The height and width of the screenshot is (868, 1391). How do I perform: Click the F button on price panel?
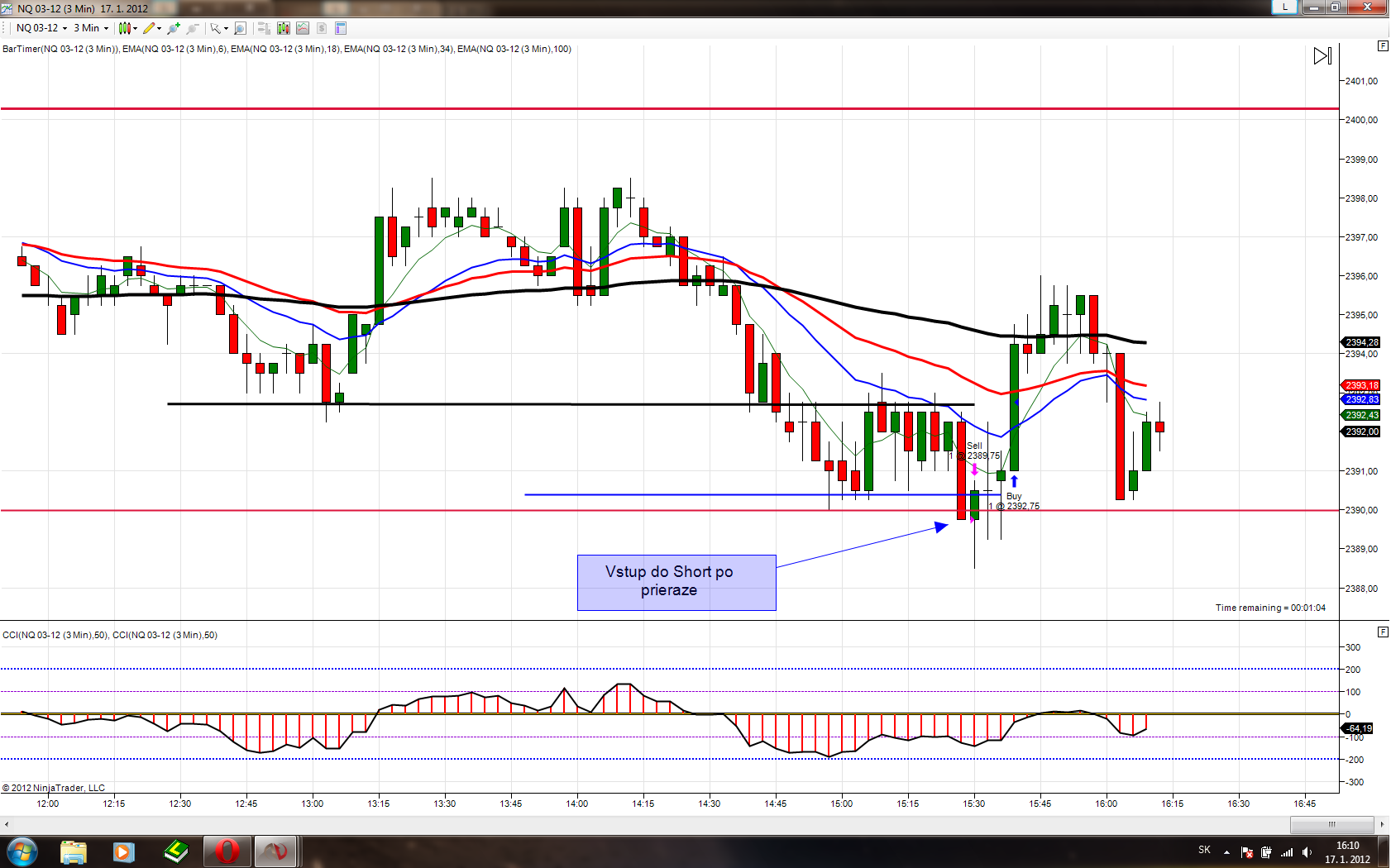pyautogui.click(x=1383, y=45)
